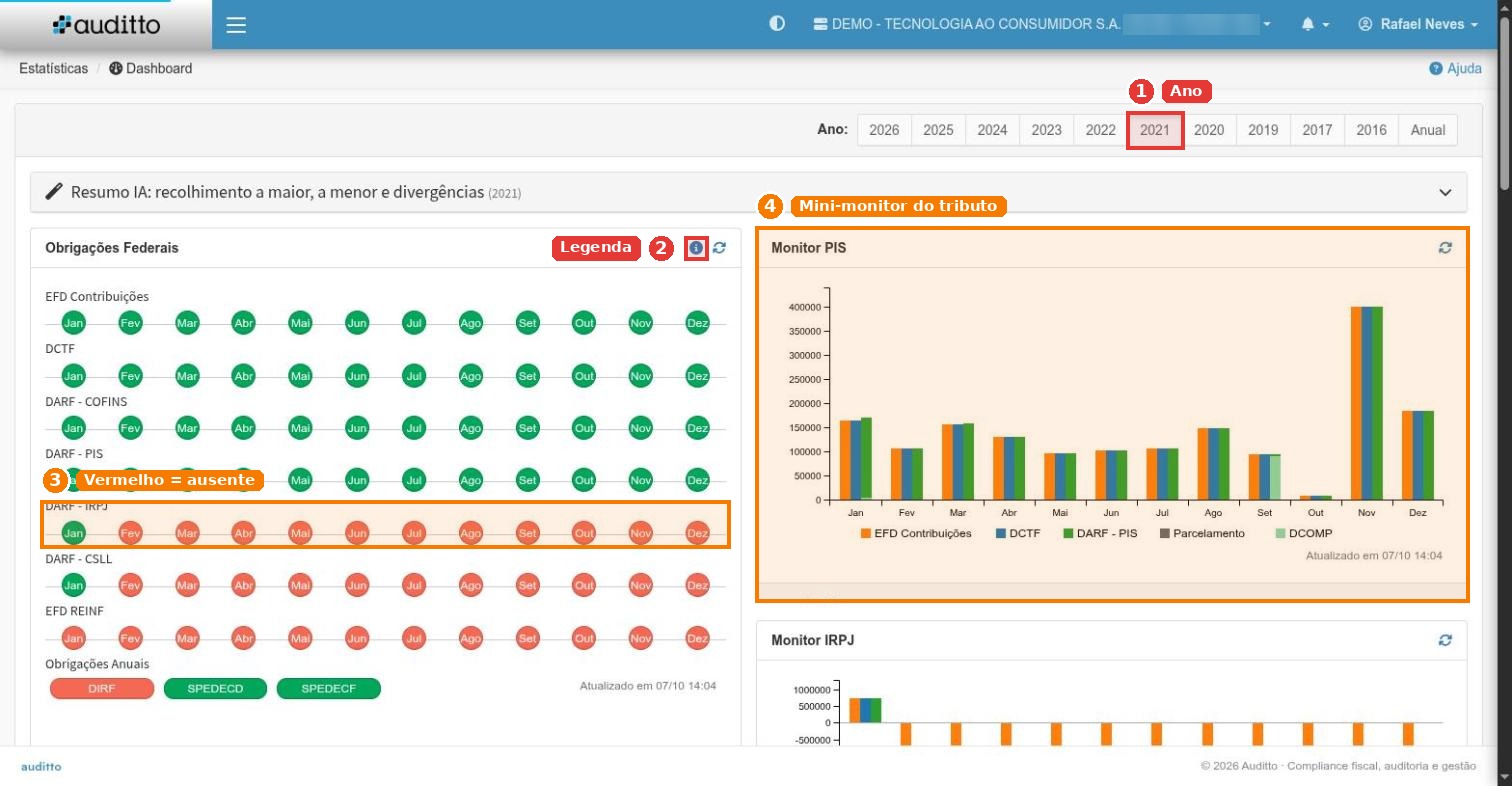Image resolution: width=1512 pixels, height=786 pixels.
Task: Click the info legend icon in Obrigações Federais
Action: click(x=697, y=247)
